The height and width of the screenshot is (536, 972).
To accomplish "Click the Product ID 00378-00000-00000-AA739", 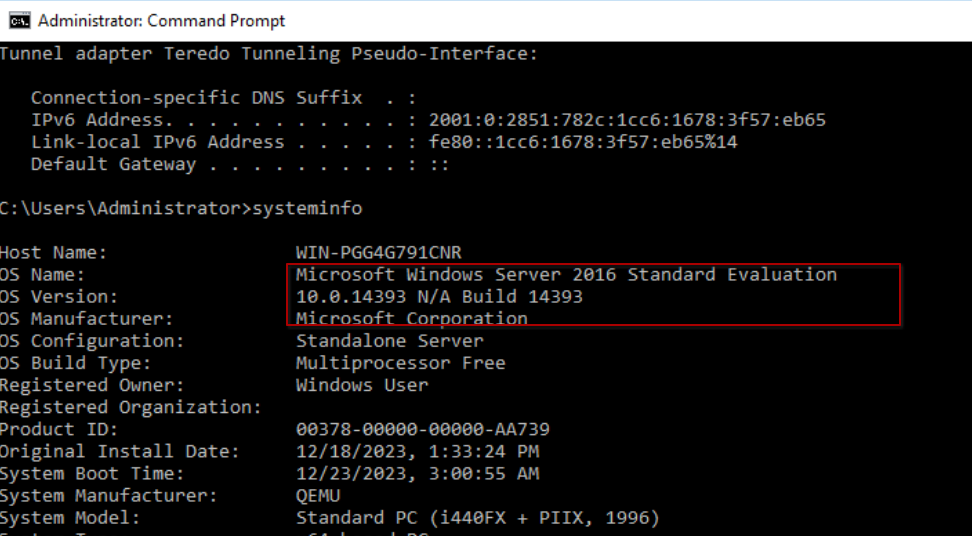I will pyautogui.click(x=422, y=429).
